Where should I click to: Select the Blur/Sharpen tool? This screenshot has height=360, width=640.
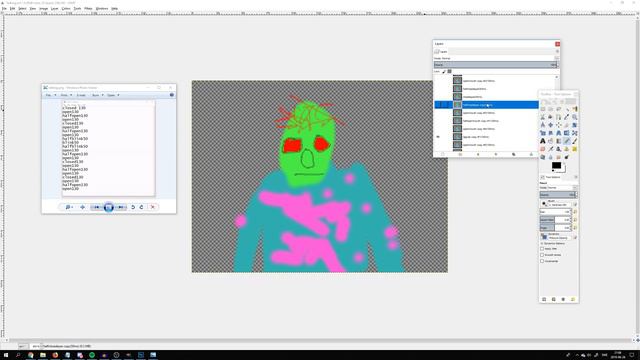click(x=551, y=157)
